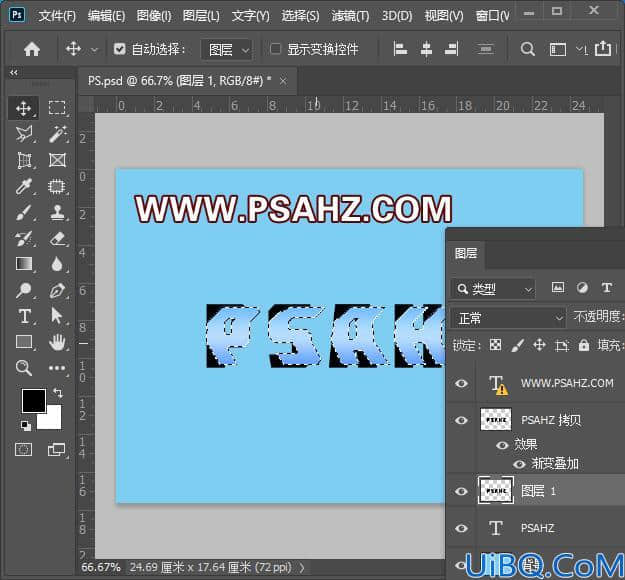Select the Move tool in the toolbox
This screenshot has width=625, height=580.
point(23,108)
